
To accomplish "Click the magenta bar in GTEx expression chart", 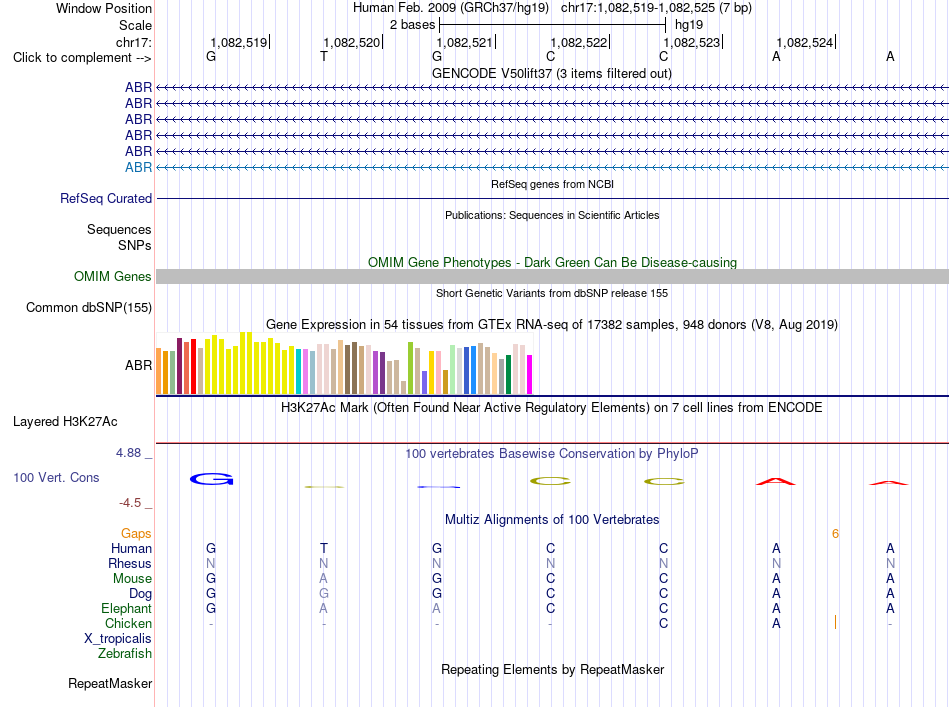I will [x=530, y=374].
